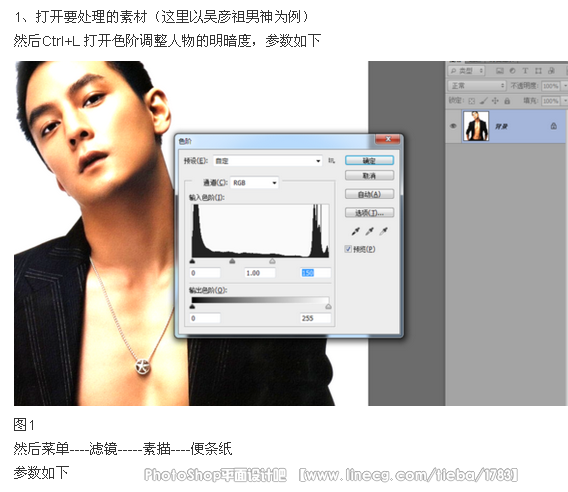The width and height of the screenshot is (568, 492).
Task: Open the 预设(E) preset dropdown
Action: click(x=267, y=160)
